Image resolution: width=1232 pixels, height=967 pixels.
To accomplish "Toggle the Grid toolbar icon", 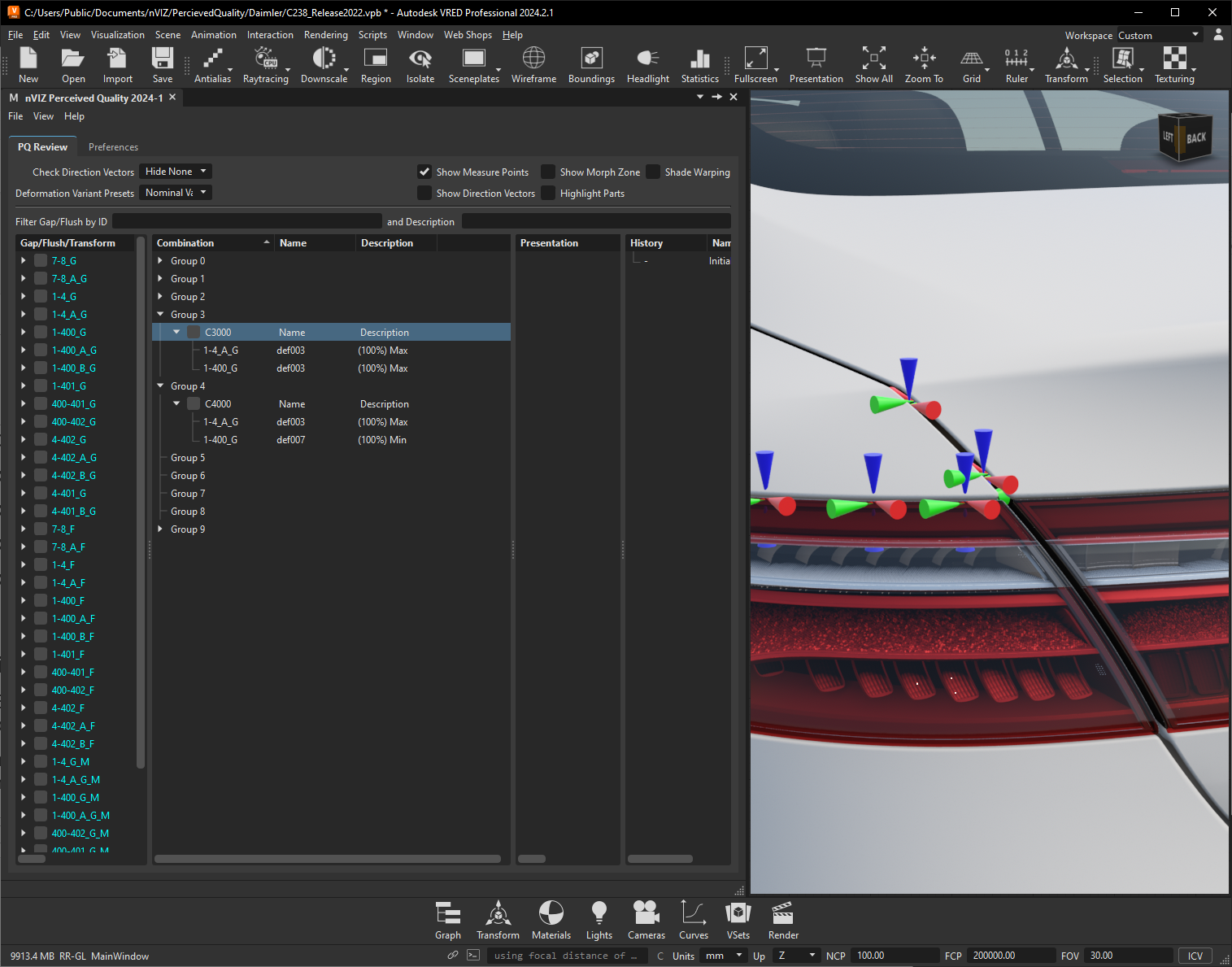I will coord(972,65).
